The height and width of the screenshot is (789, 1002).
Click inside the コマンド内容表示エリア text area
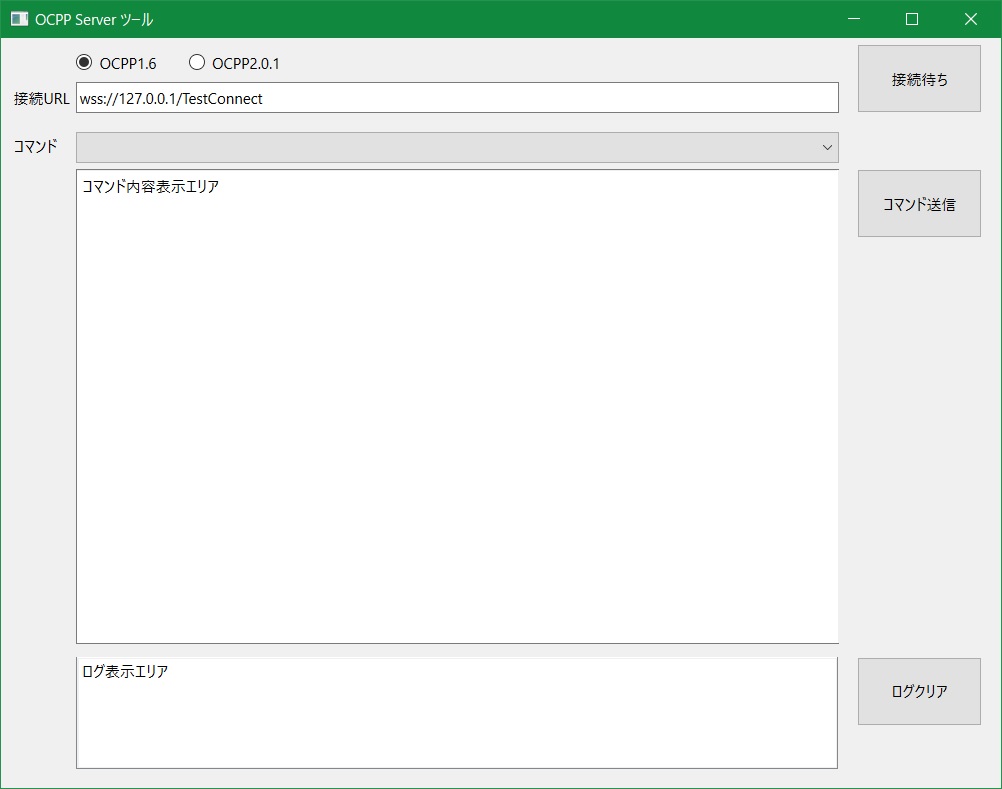pyautogui.click(x=457, y=406)
